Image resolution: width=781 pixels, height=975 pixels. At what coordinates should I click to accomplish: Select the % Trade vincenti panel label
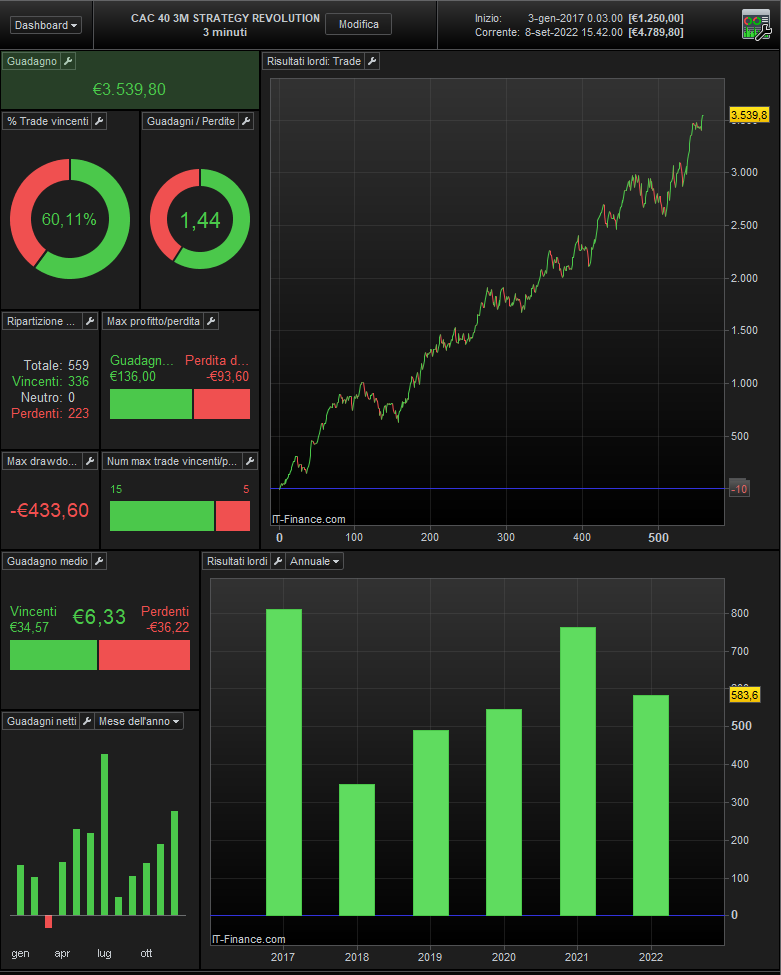click(48, 121)
